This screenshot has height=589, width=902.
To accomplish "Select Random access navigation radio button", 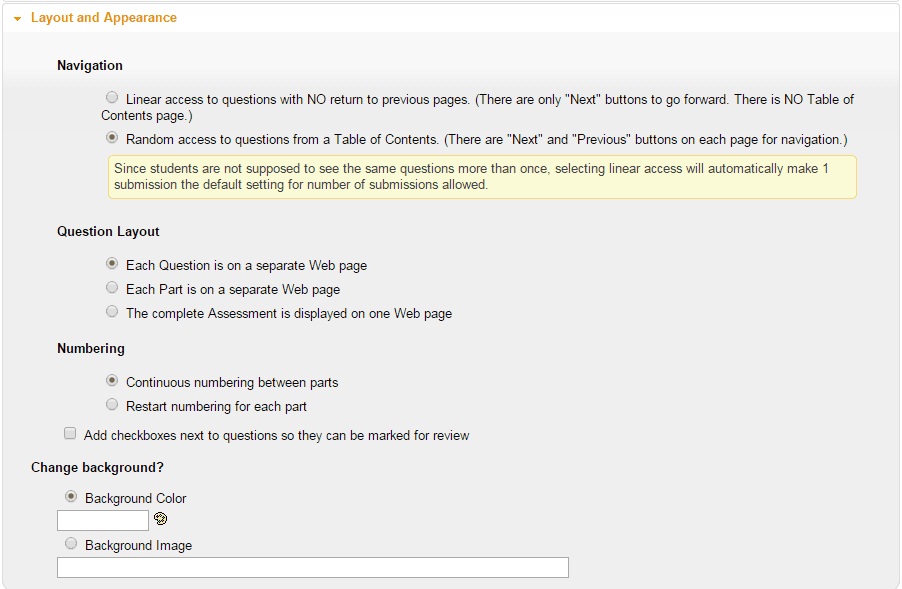I will (112, 137).
